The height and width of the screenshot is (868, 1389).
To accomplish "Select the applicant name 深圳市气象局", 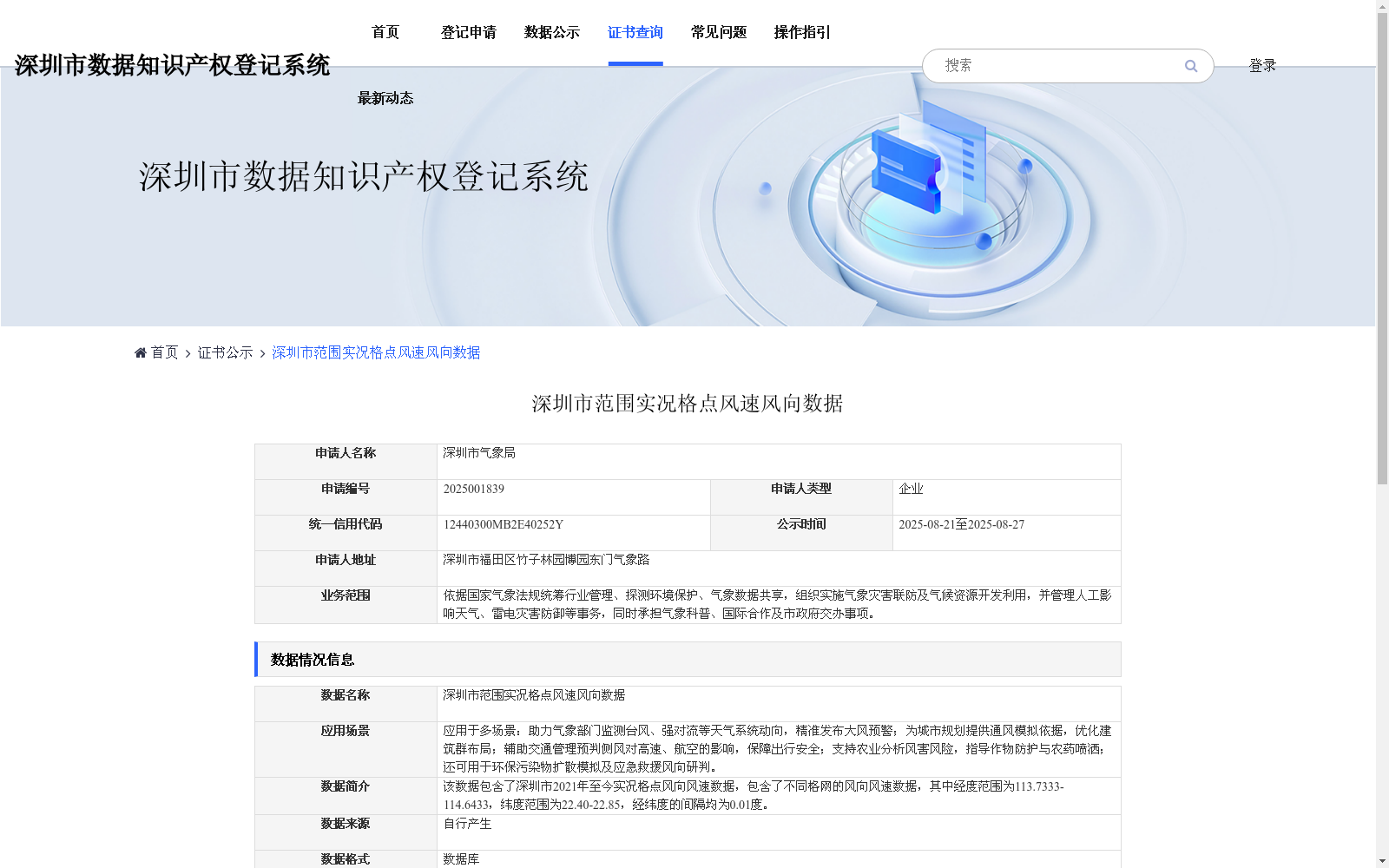I will [477, 453].
